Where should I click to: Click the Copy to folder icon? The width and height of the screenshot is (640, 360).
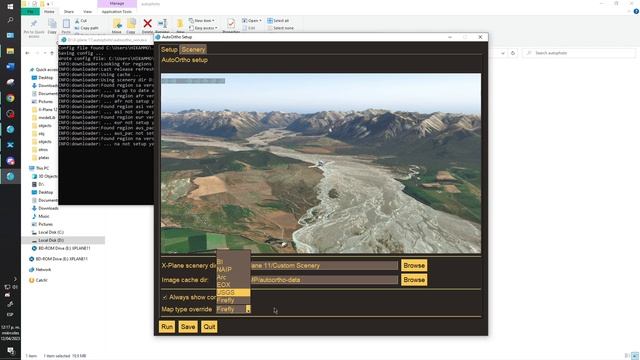coord(131,24)
